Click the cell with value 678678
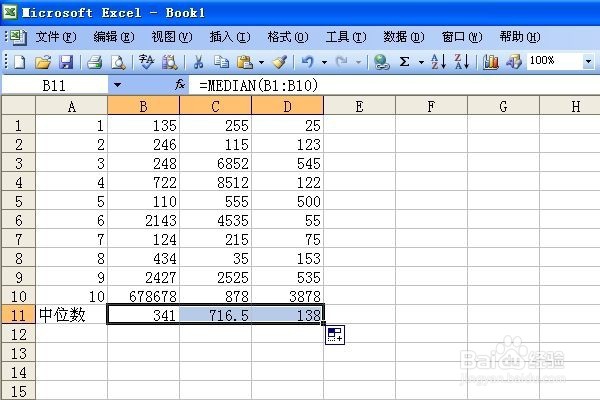 tap(143, 296)
